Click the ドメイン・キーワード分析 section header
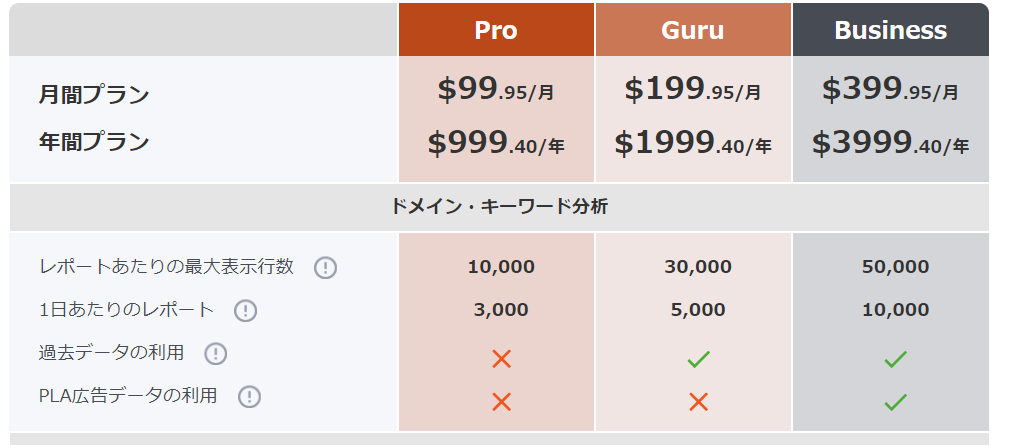Image resolution: width=1011 pixels, height=445 pixels. click(499, 207)
